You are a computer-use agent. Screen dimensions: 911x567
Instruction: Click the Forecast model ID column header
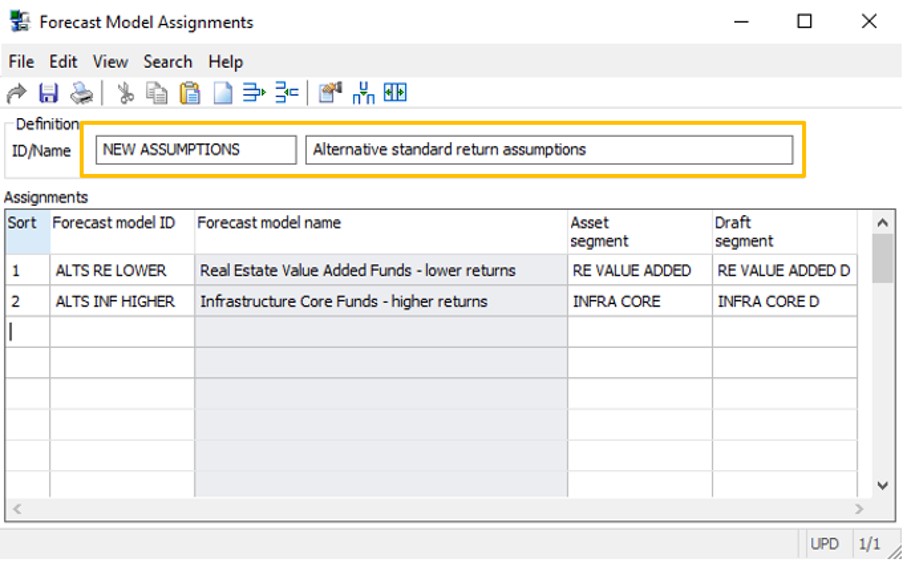pyautogui.click(x=122, y=232)
